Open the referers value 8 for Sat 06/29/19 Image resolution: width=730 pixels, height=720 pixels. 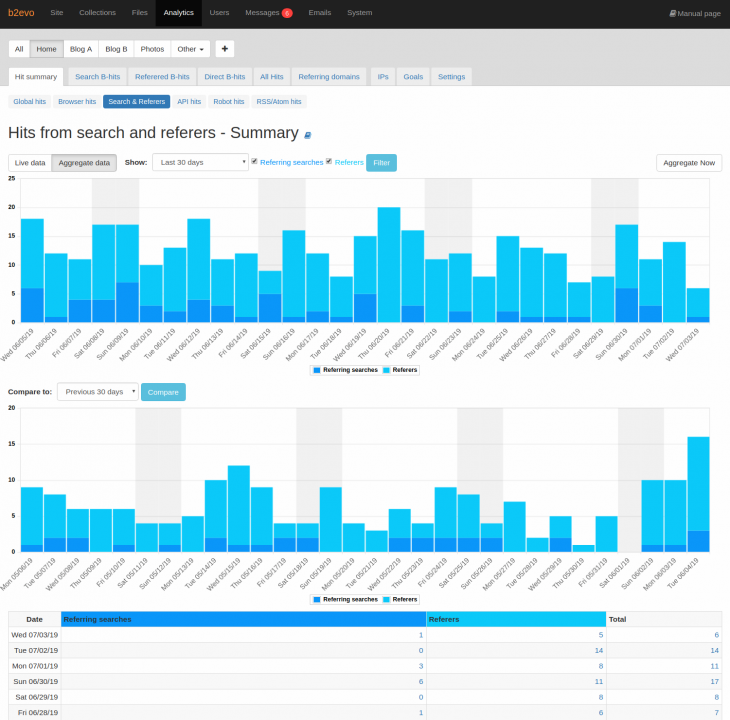click(x=601, y=697)
